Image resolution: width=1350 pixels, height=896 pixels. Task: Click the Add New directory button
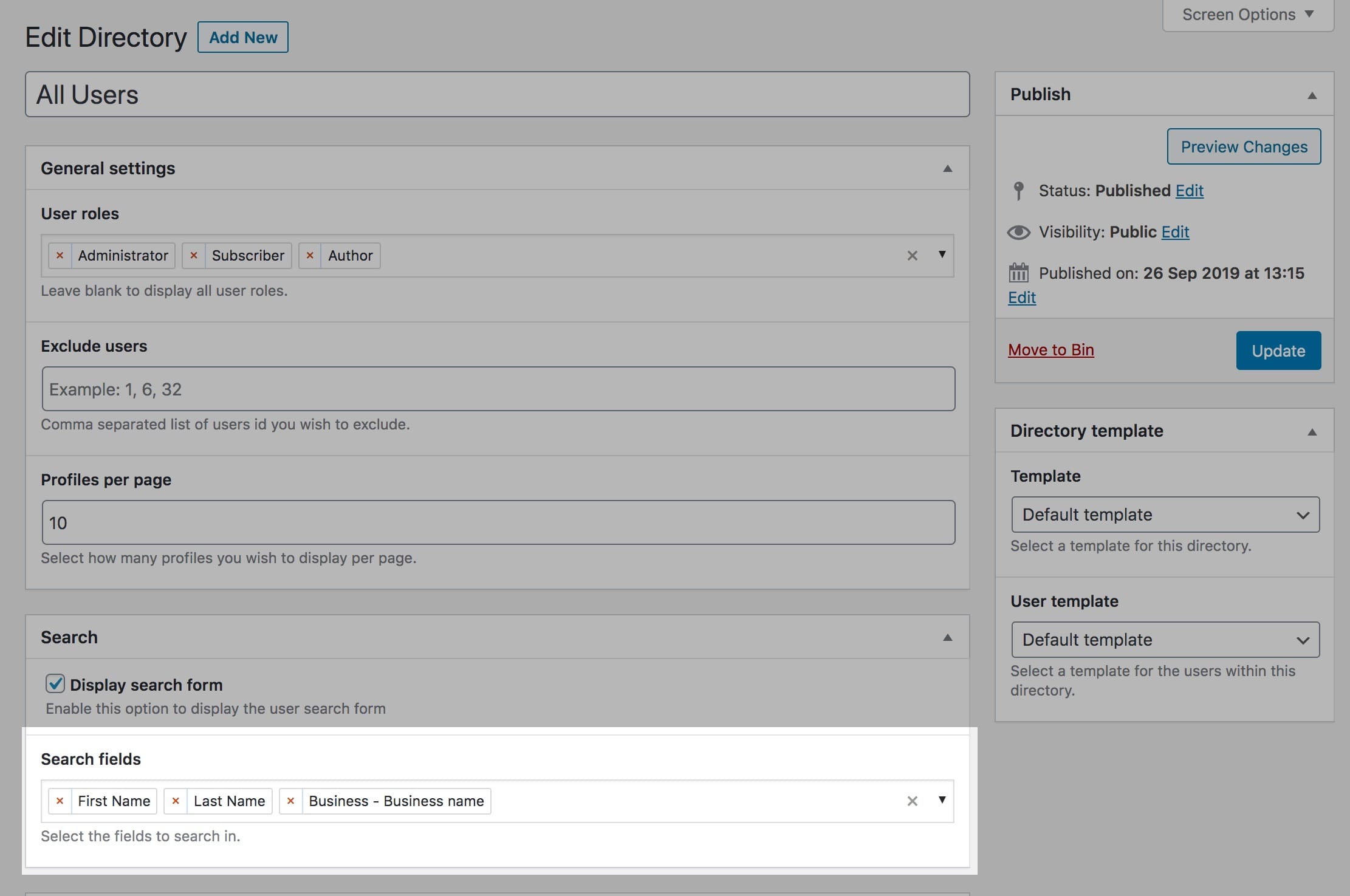tap(243, 36)
